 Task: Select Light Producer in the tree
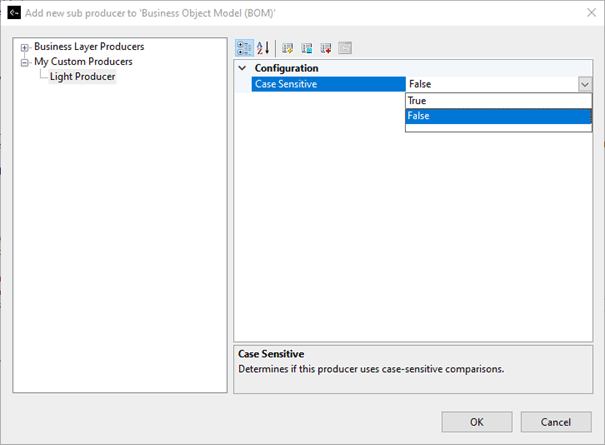tap(82, 77)
